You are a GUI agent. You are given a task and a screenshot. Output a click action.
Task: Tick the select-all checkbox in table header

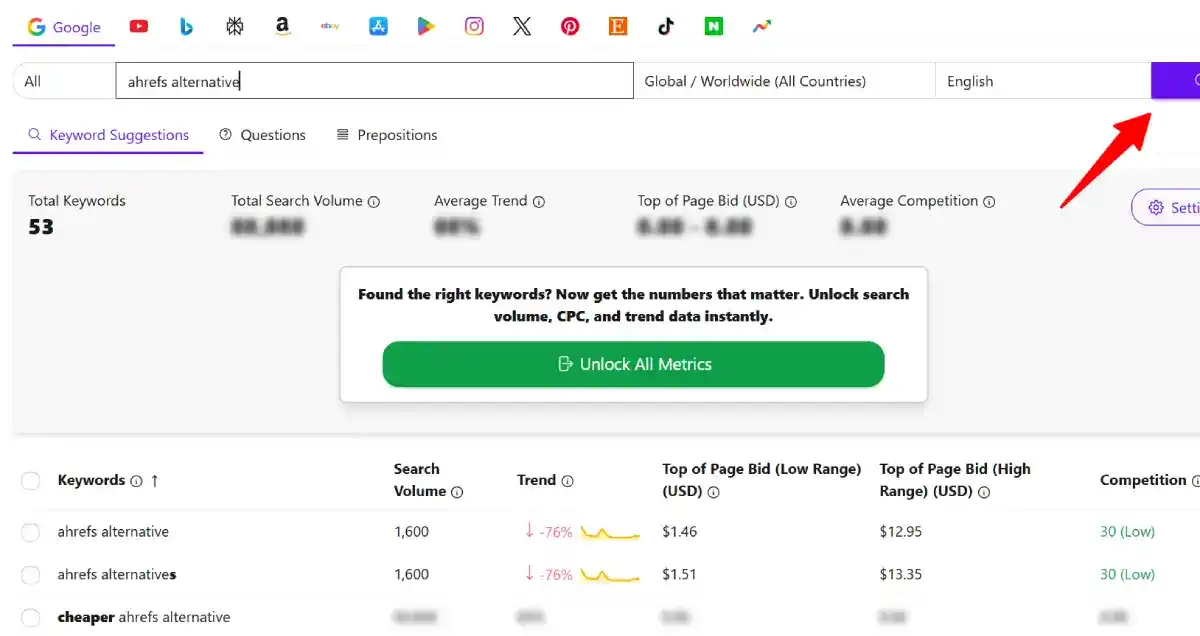(31, 481)
